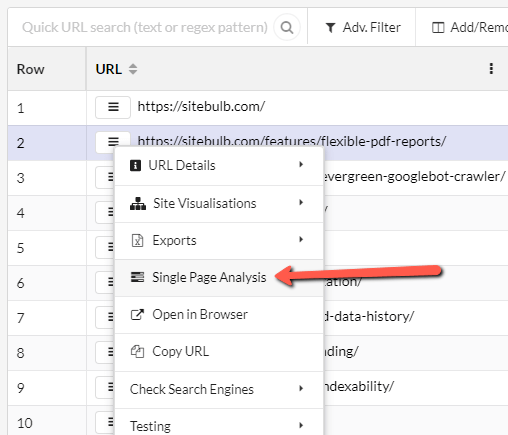Choose Single Page Analysis
508x435 pixels.
tap(219, 278)
